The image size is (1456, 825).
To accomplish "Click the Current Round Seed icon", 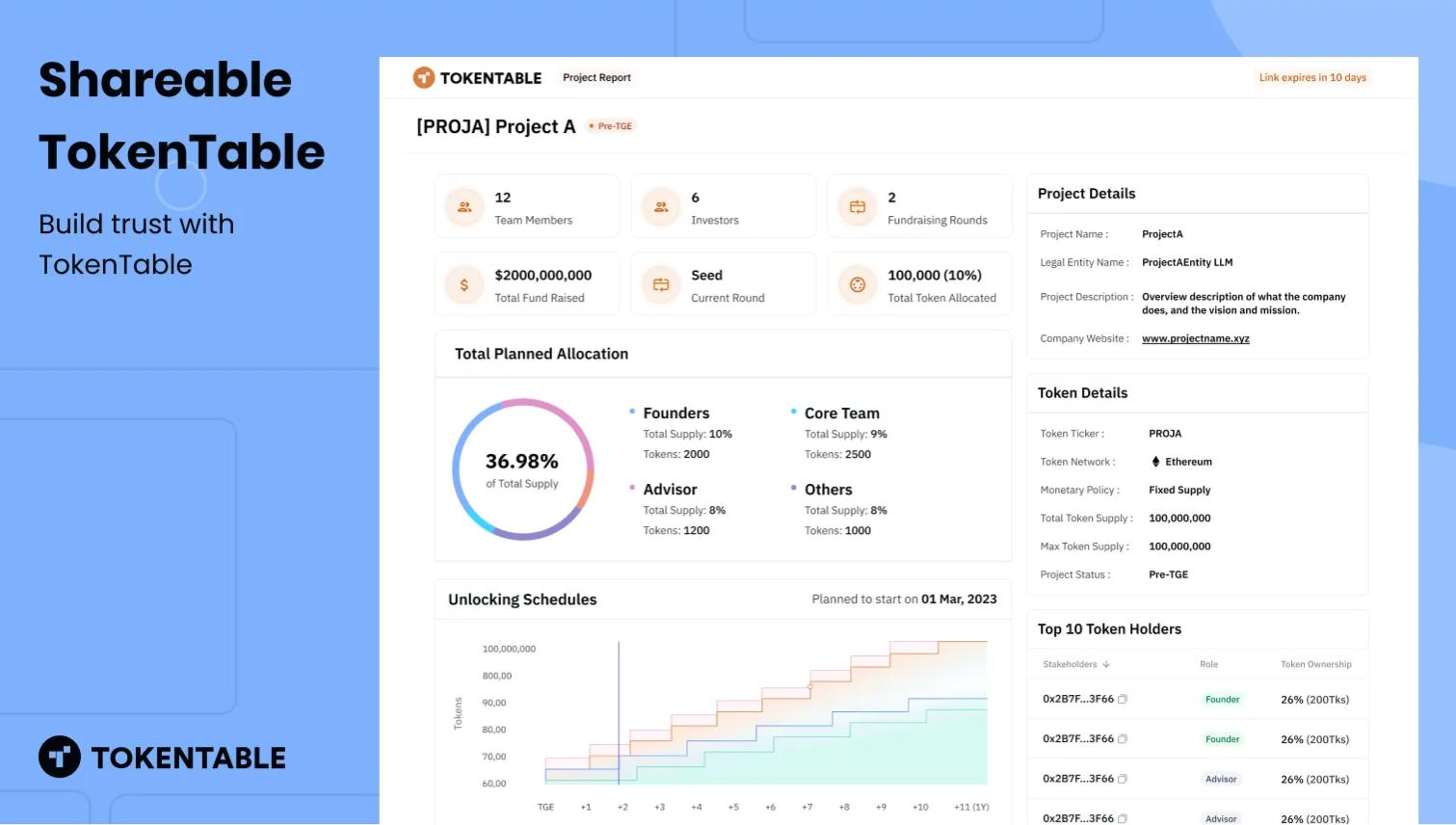I will point(661,285).
